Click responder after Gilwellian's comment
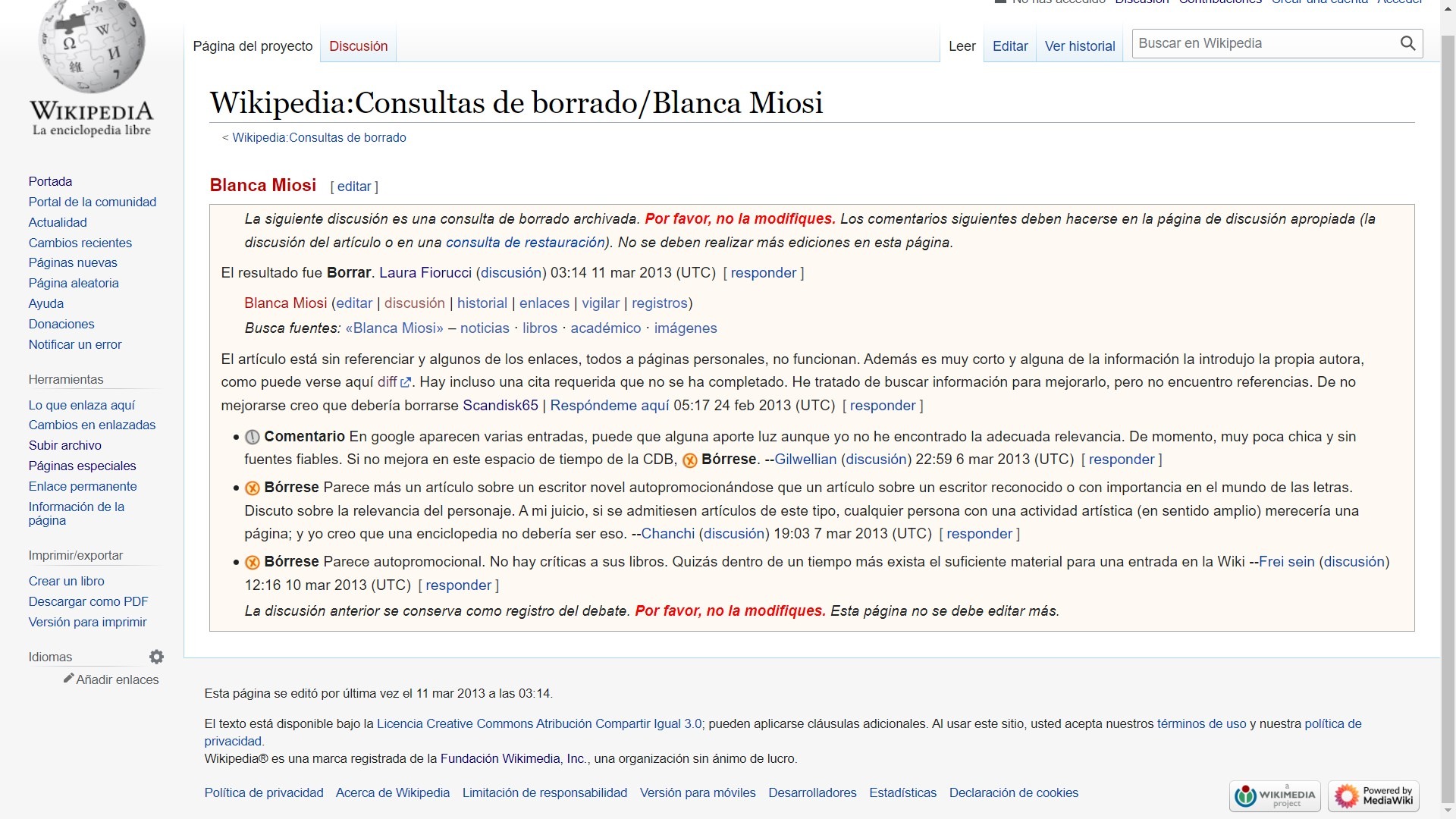The image size is (1456, 819). point(1122,460)
